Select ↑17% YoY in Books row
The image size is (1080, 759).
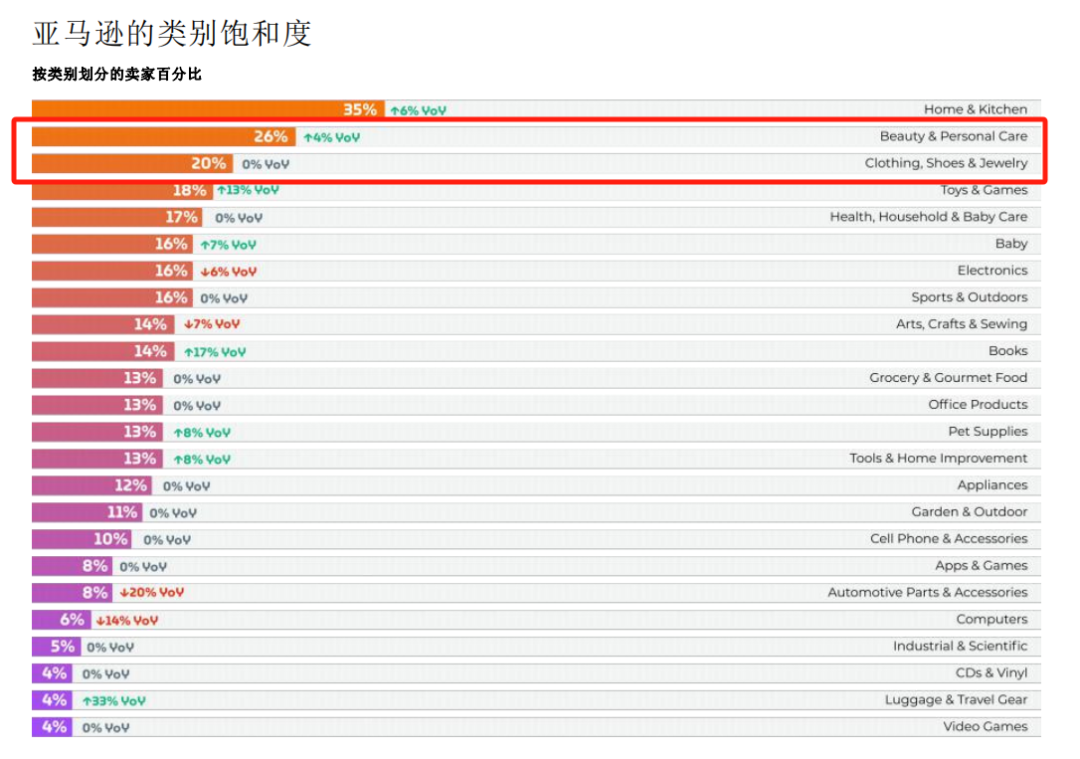(x=215, y=353)
